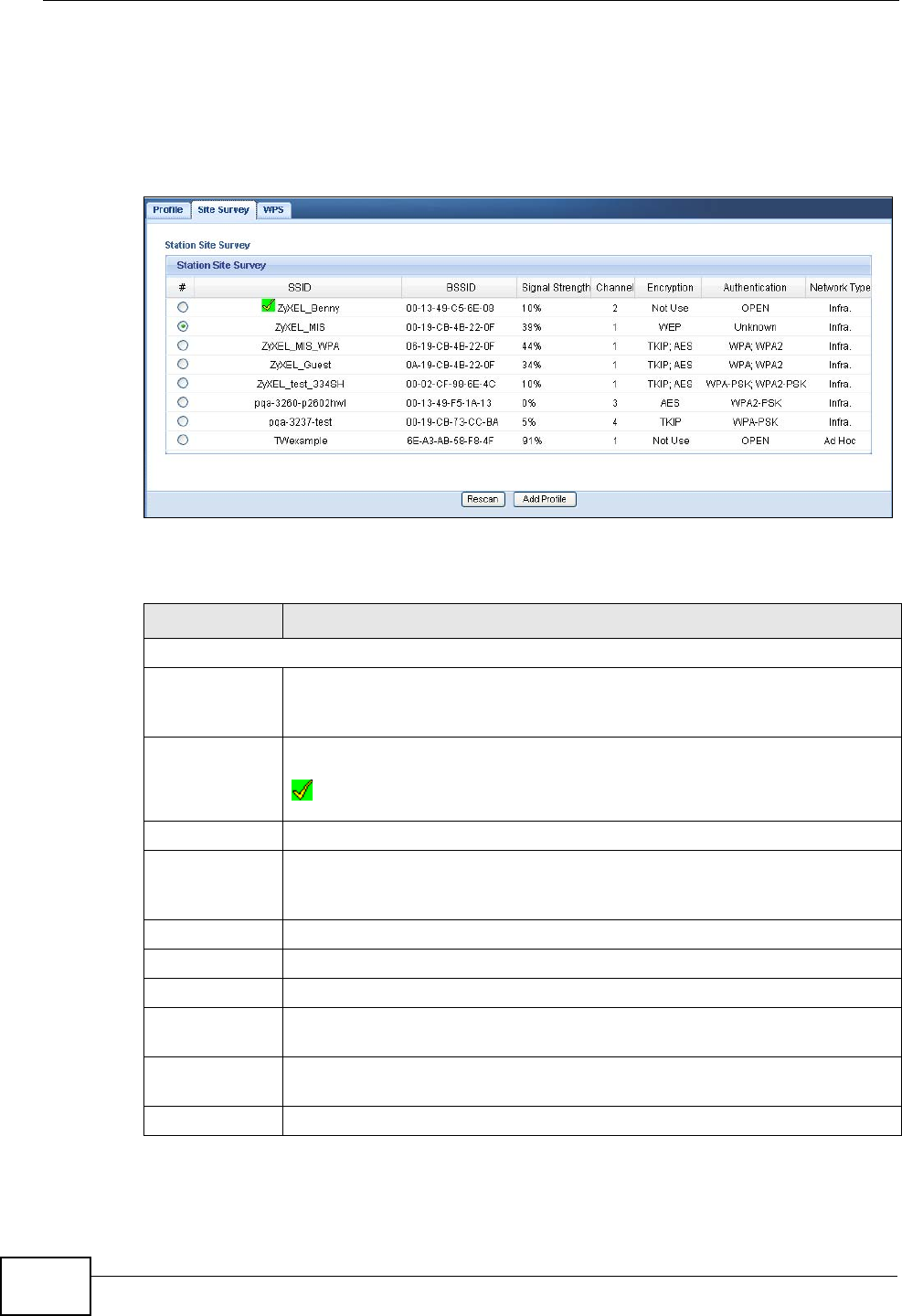
Task: Click the pqa-3237-test SSID cell
Action: coord(300,422)
